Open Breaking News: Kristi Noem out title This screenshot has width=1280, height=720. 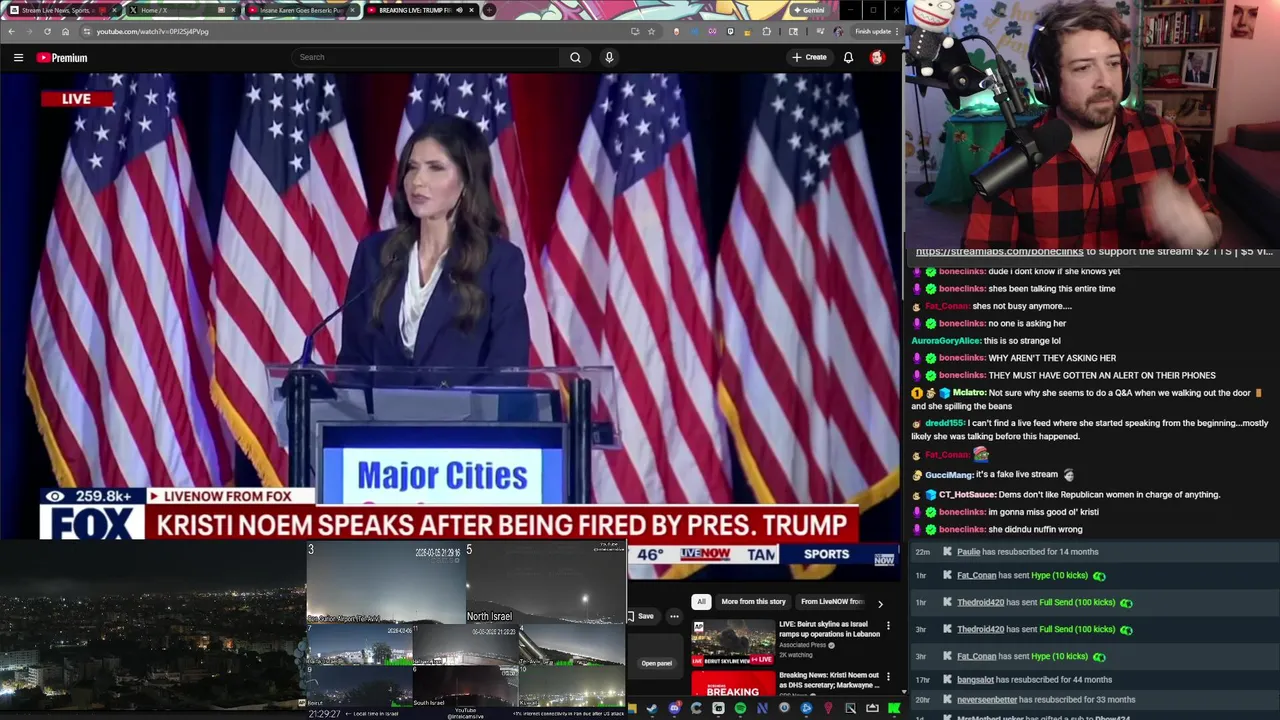tap(829, 679)
